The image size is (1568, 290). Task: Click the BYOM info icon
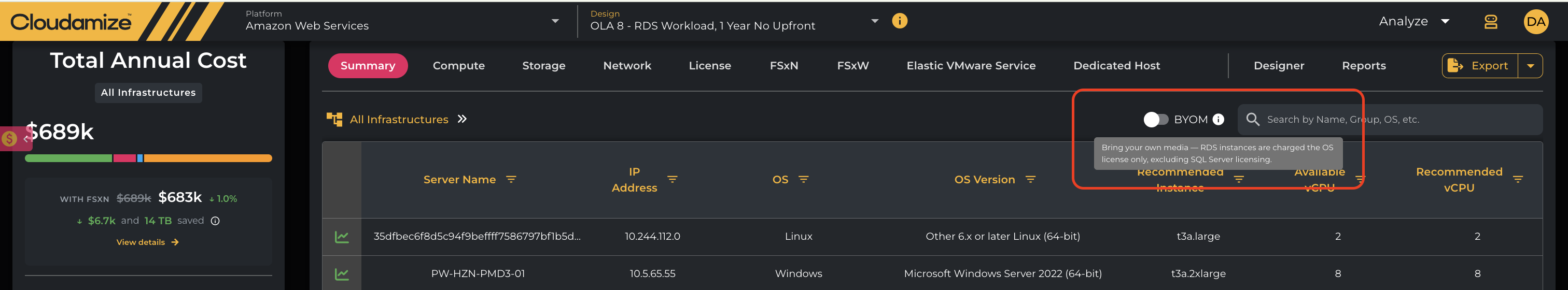click(x=1218, y=119)
